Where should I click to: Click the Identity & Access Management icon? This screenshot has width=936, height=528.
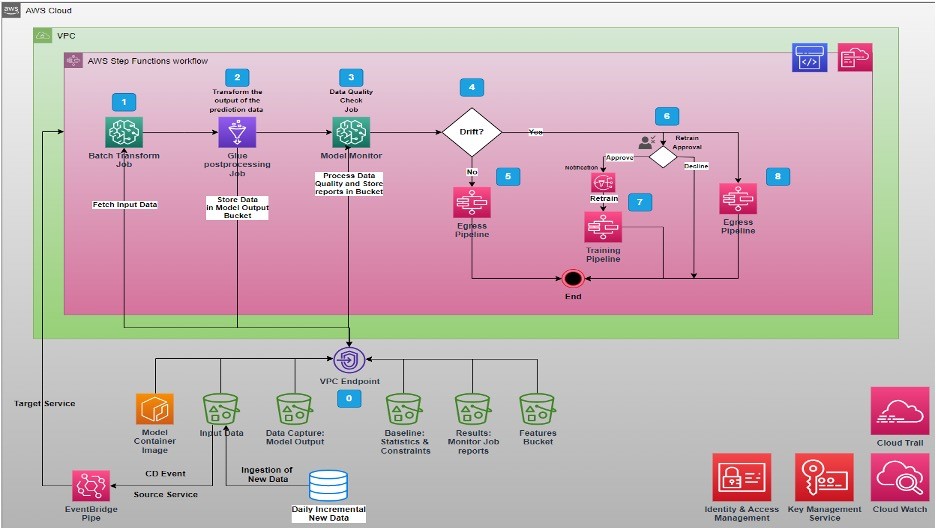741,476
